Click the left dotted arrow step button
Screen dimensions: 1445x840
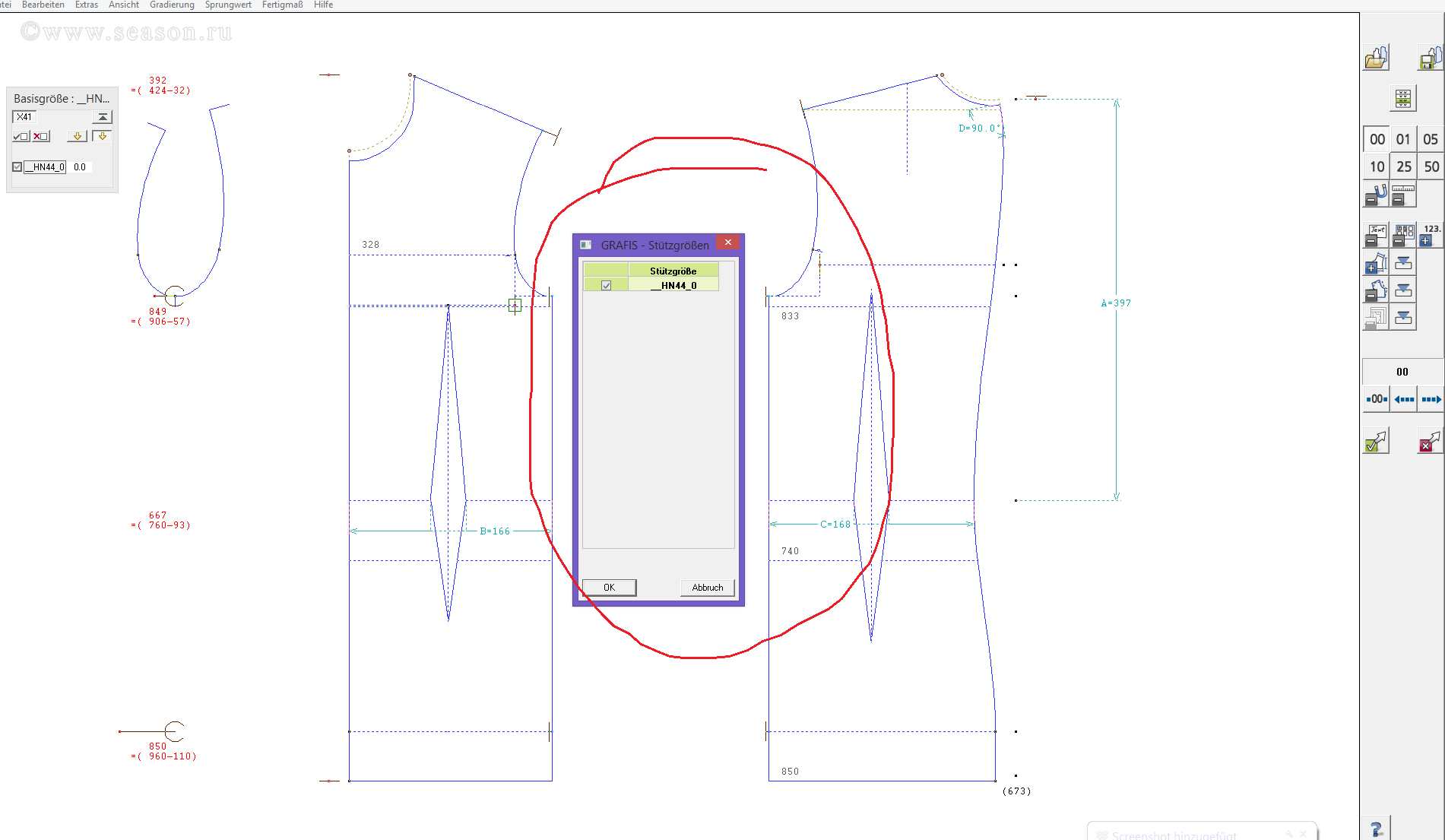[x=1404, y=399]
